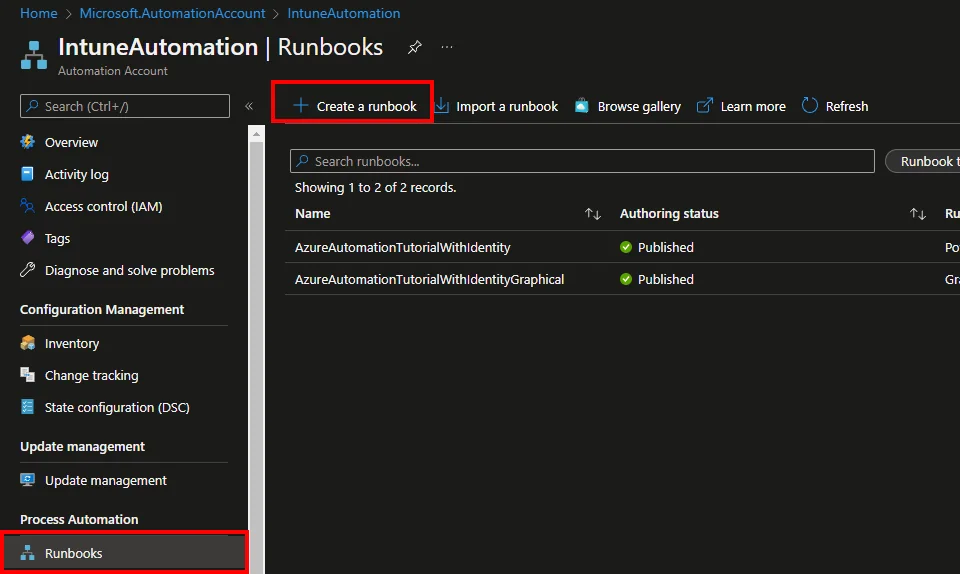Click the magnifier icon in Search runbooks

(x=302, y=161)
